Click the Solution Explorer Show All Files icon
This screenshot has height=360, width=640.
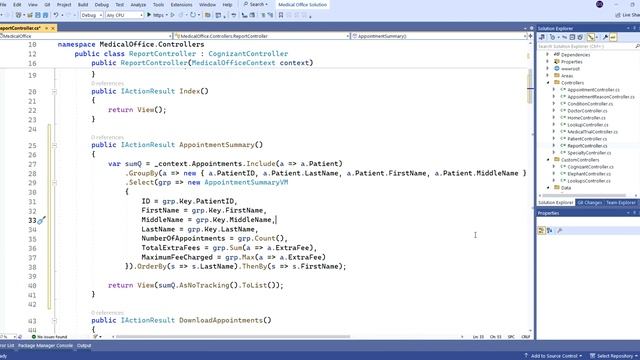click(x=580, y=37)
